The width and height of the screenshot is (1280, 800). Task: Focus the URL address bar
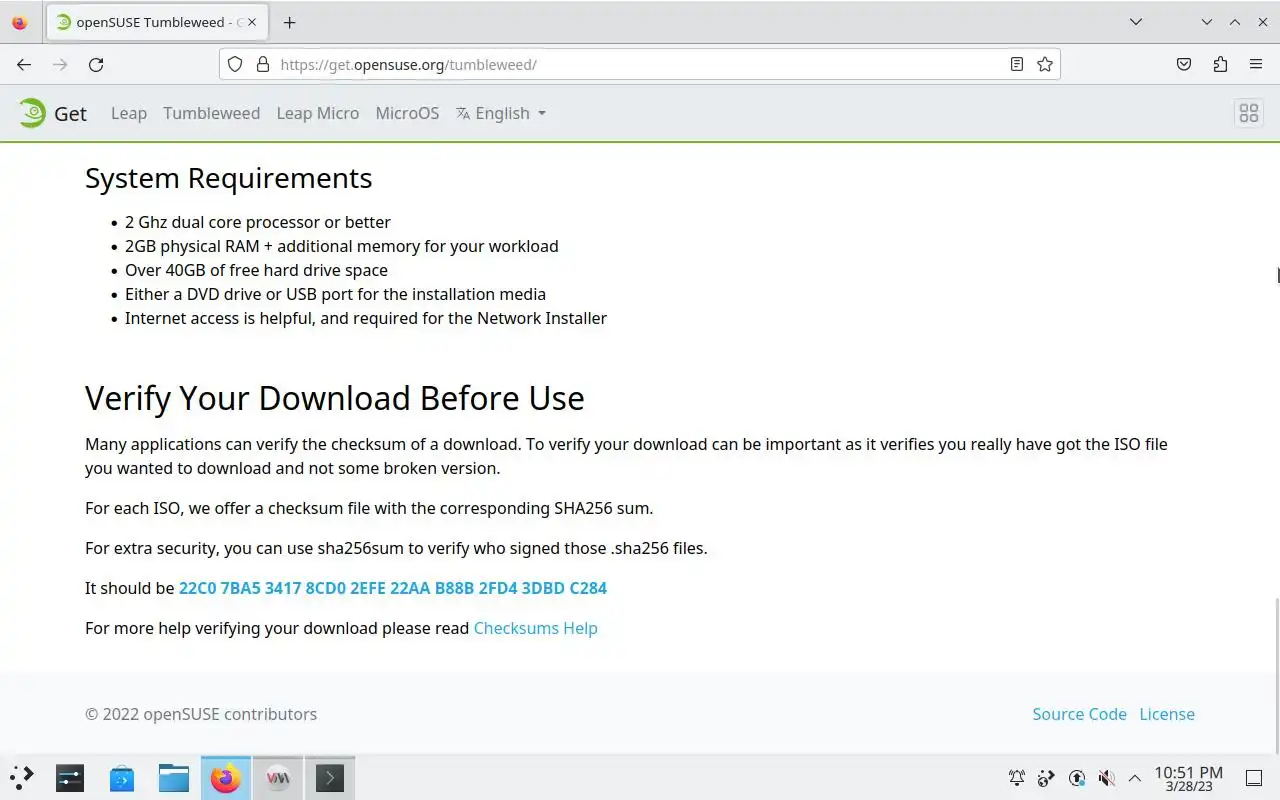coord(640,64)
